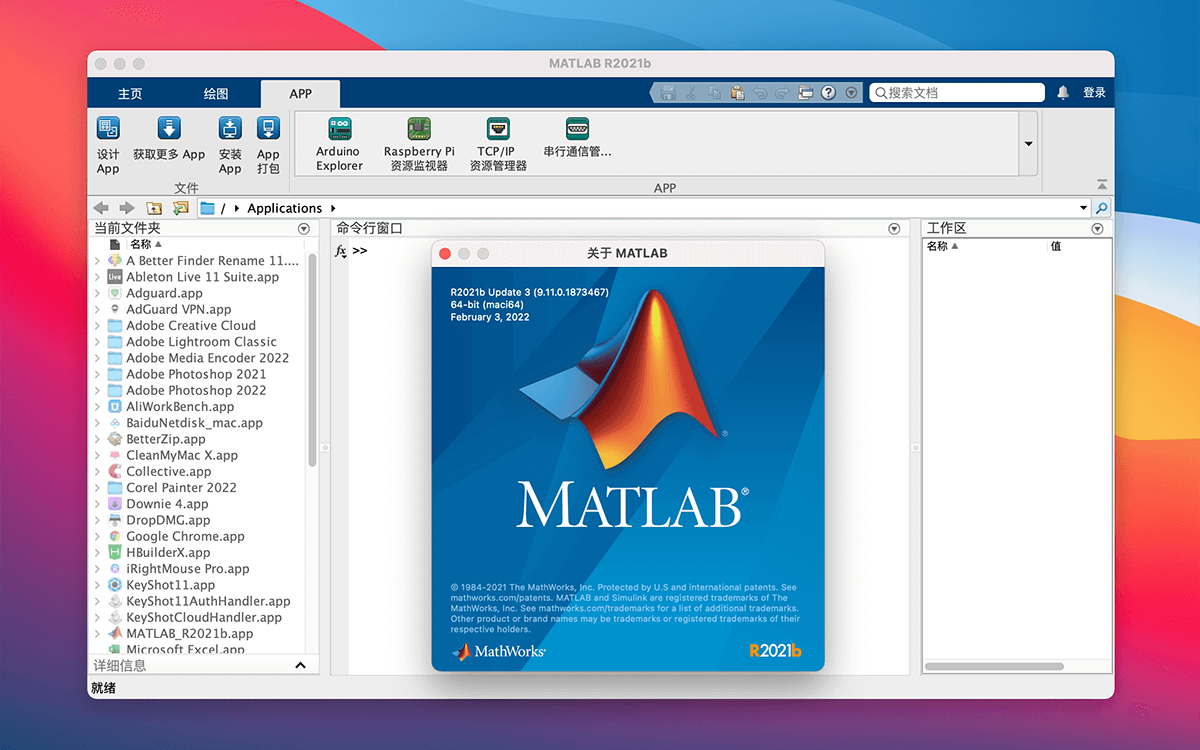The height and width of the screenshot is (750, 1200).
Task: Select the APP ribbon tab
Action: point(300,94)
